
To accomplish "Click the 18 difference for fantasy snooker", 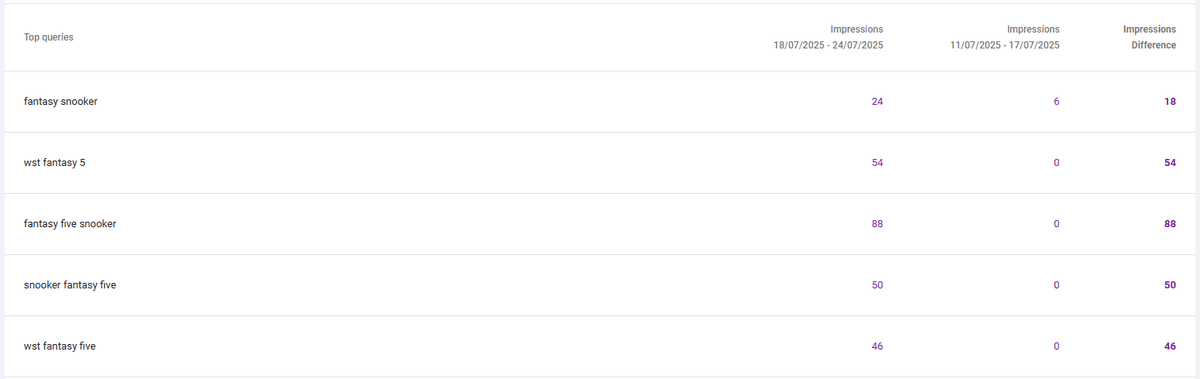I will [x=1170, y=102].
